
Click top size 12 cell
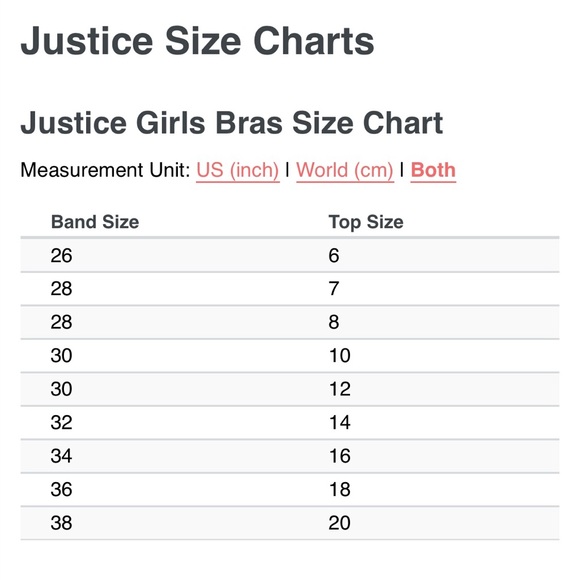pyautogui.click(x=339, y=389)
